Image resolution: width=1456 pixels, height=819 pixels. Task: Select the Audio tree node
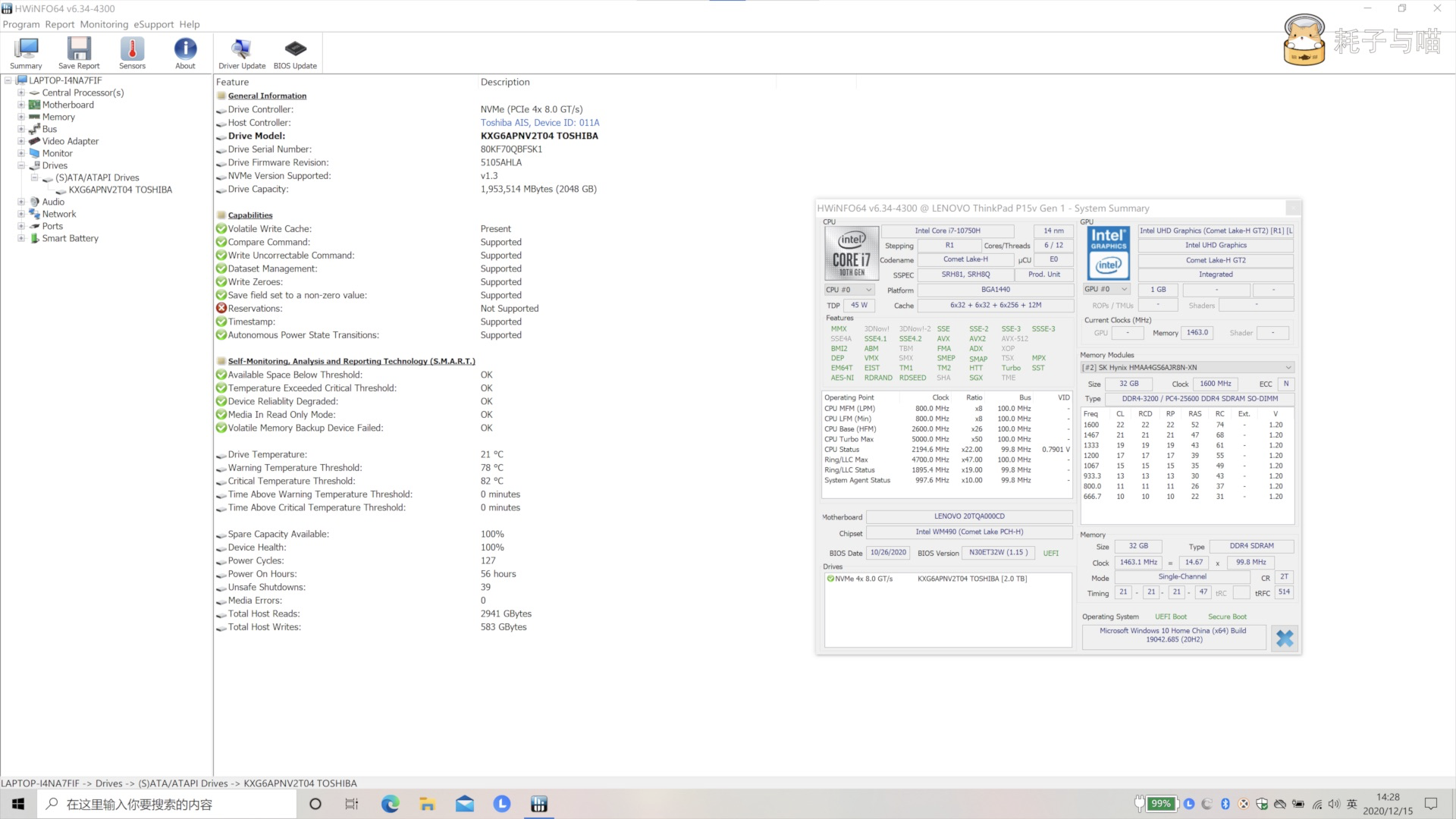point(53,202)
